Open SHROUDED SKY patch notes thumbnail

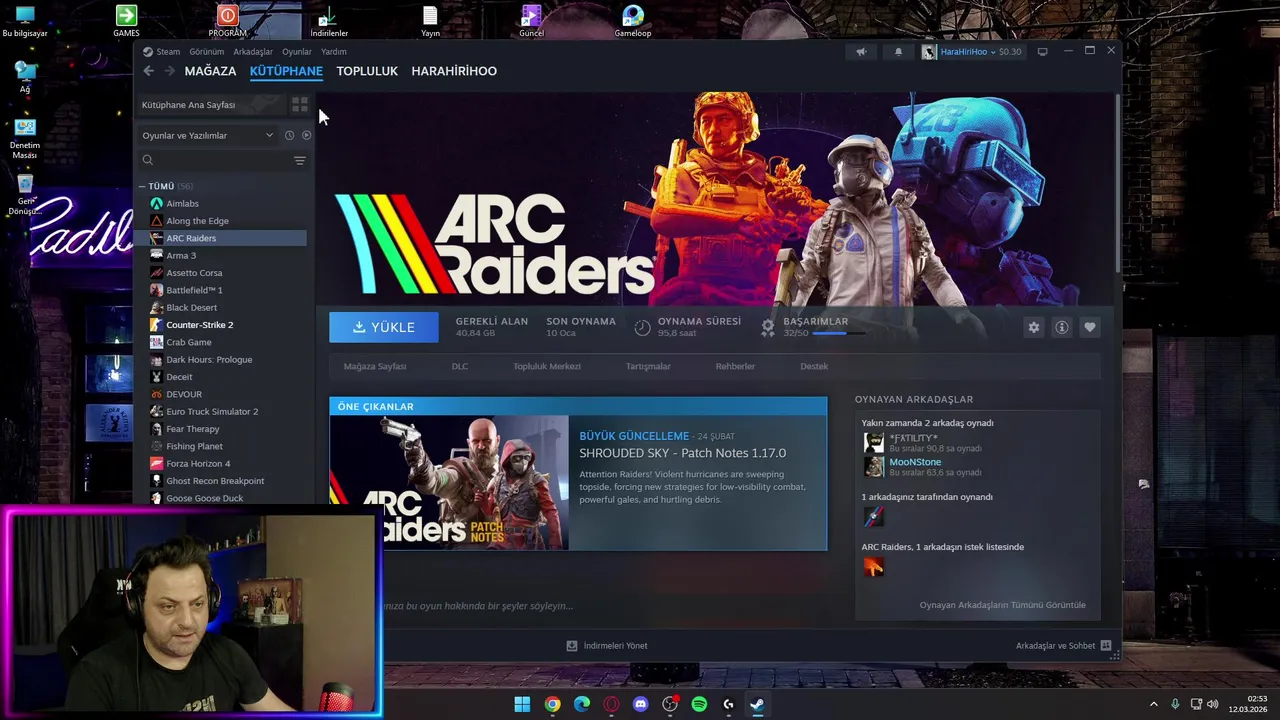point(449,483)
